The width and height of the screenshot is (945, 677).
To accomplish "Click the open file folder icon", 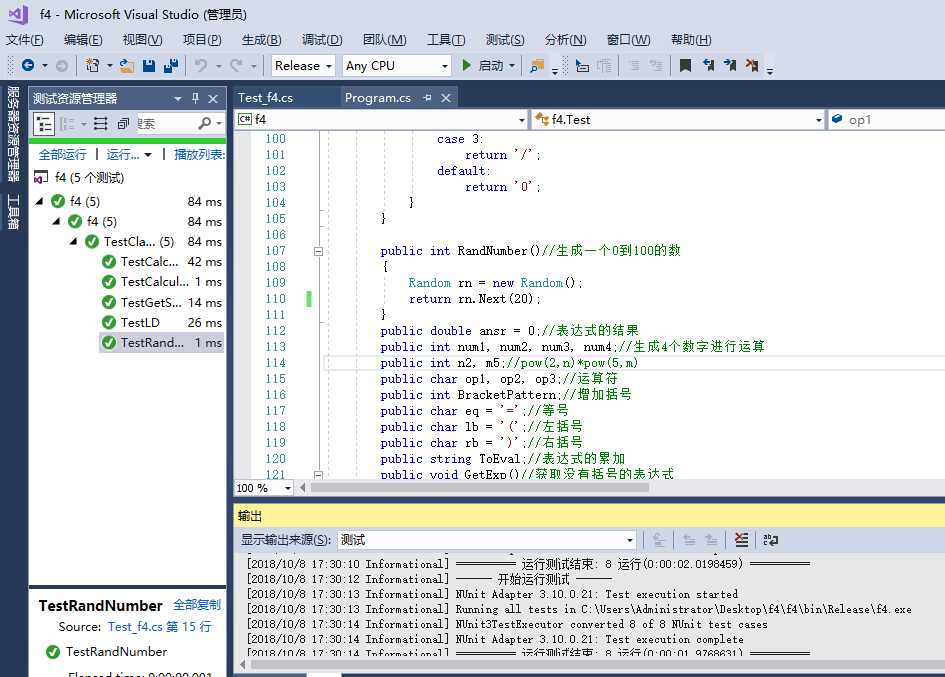I will point(127,65).
